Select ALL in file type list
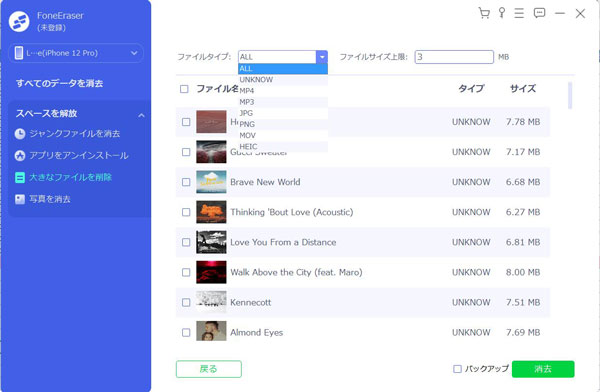Viewport: 600px width, 392px height. click(283, 69)
